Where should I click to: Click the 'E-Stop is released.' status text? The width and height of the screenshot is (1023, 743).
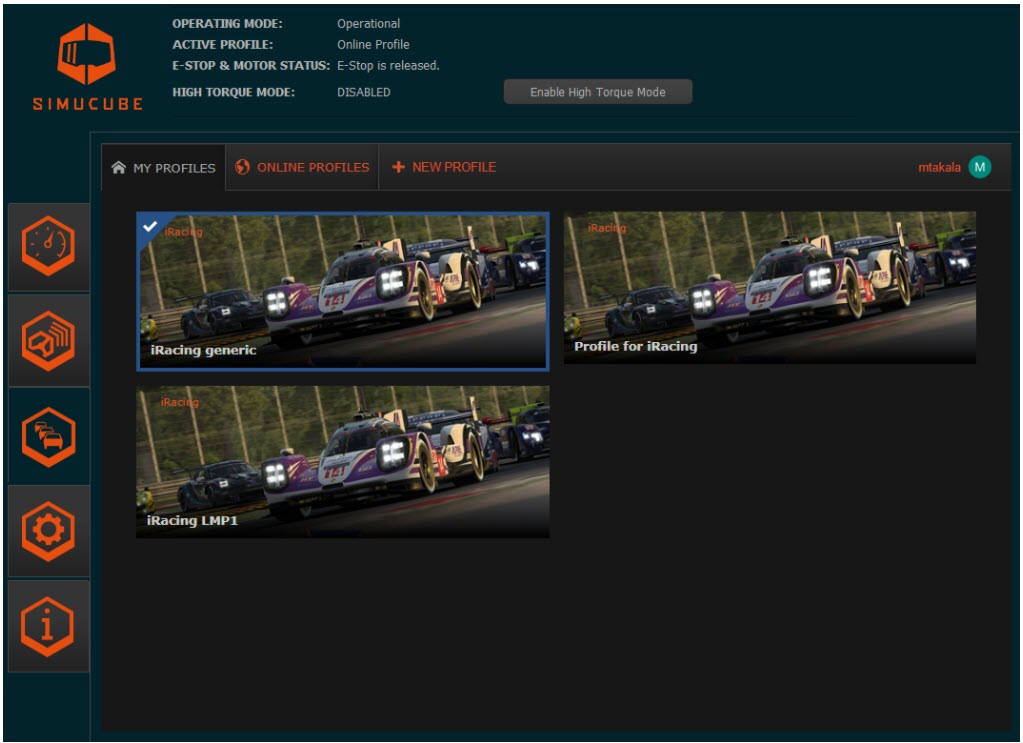point(388,65)
